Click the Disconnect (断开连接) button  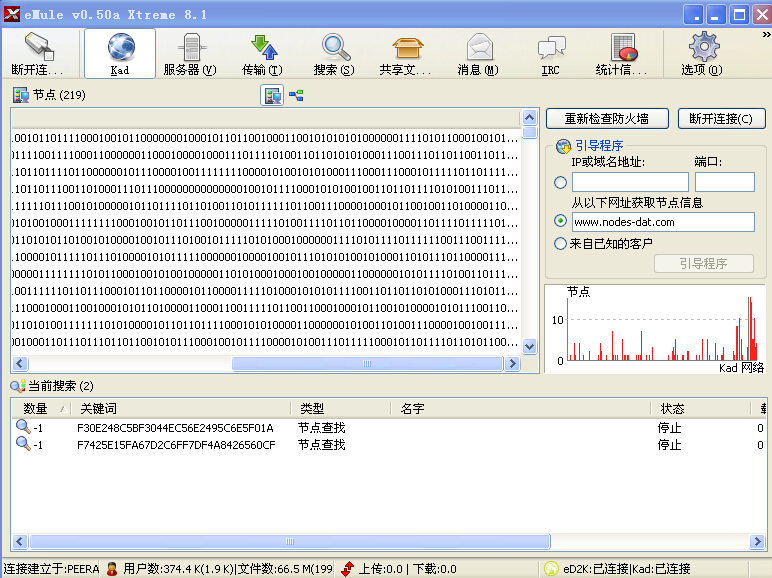[721, 119]
